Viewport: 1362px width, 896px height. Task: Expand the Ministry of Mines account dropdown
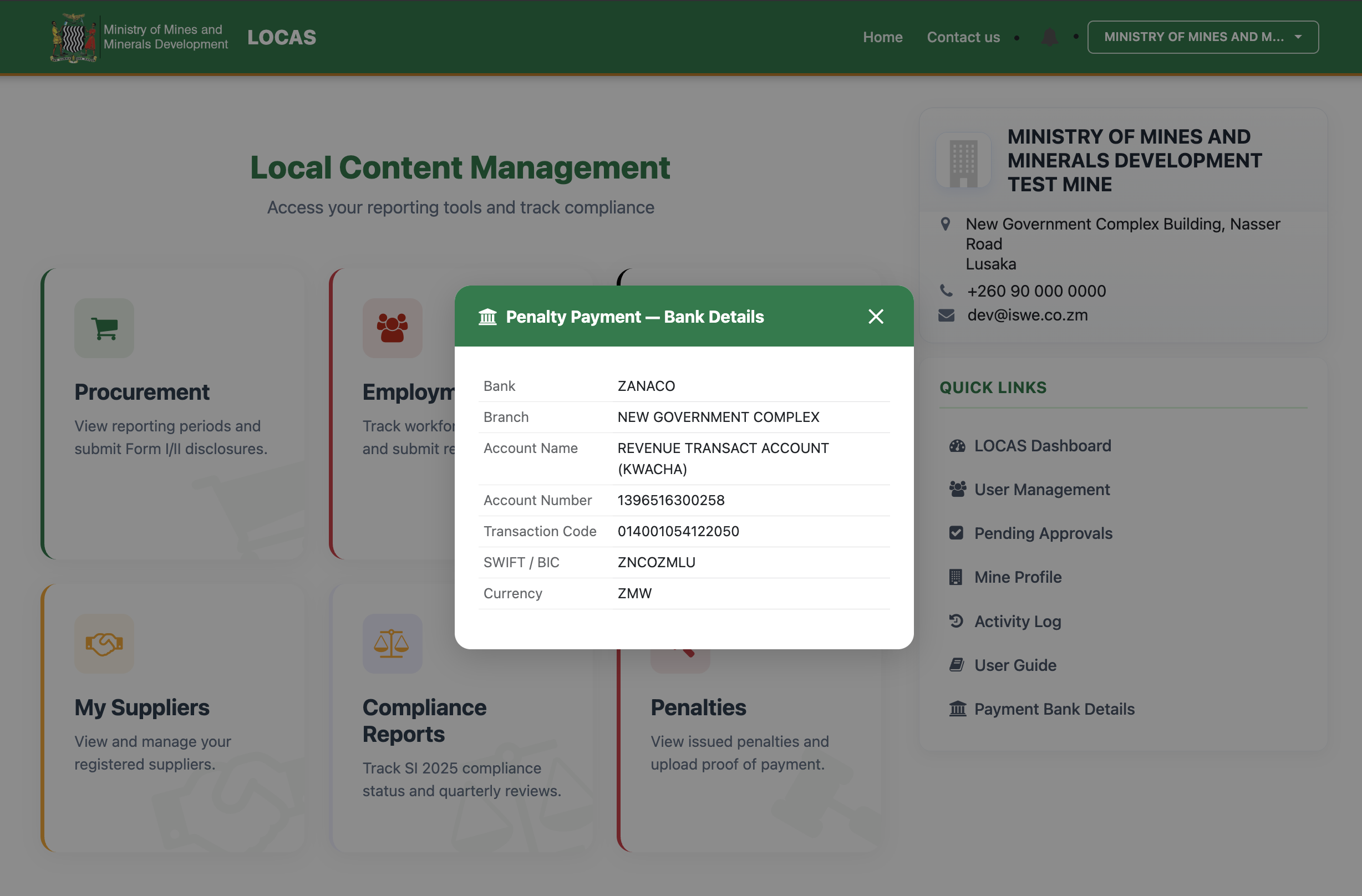tap(1203, 37)
